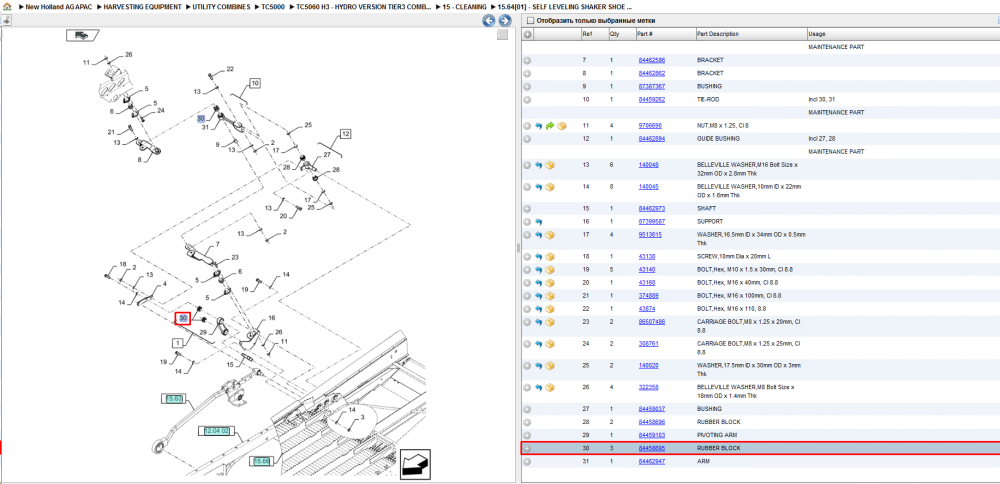Click boxed callout 10 in the diagram
1000x484 pixels.
(x=255, y=84)
